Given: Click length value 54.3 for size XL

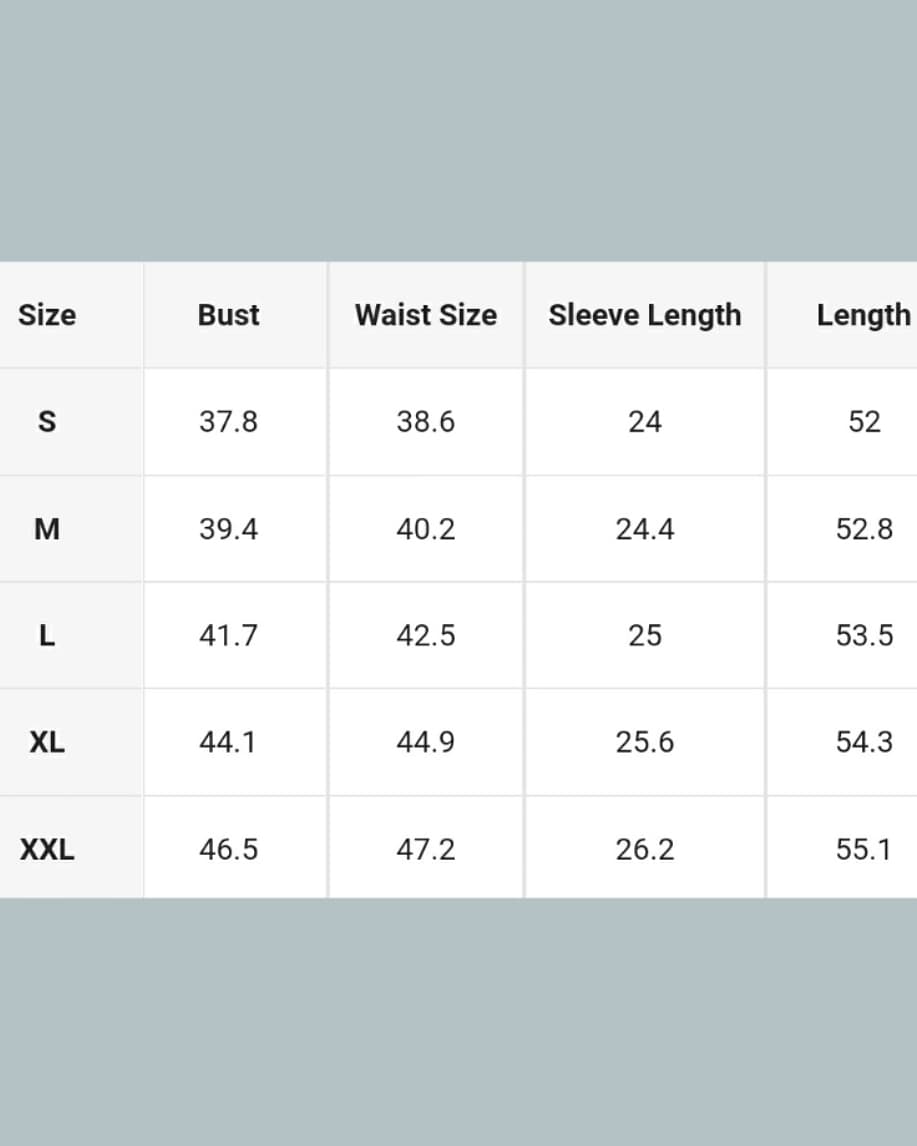Looking at the screenshot, I should (864, 743).
